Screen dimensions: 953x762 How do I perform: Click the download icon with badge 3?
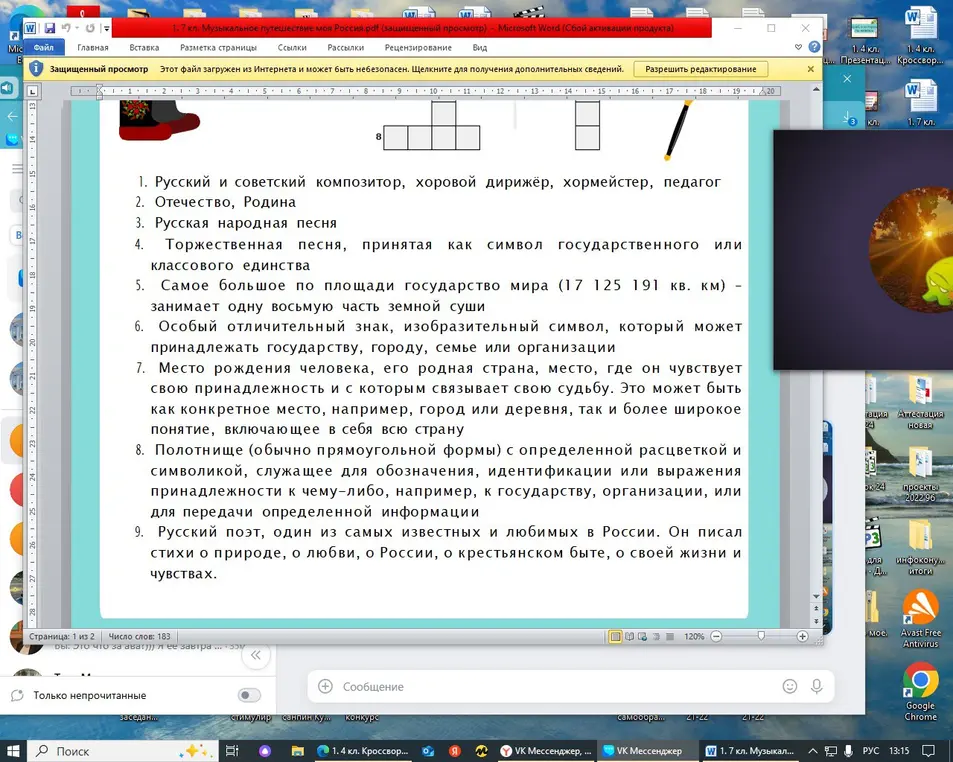point(850,118)
